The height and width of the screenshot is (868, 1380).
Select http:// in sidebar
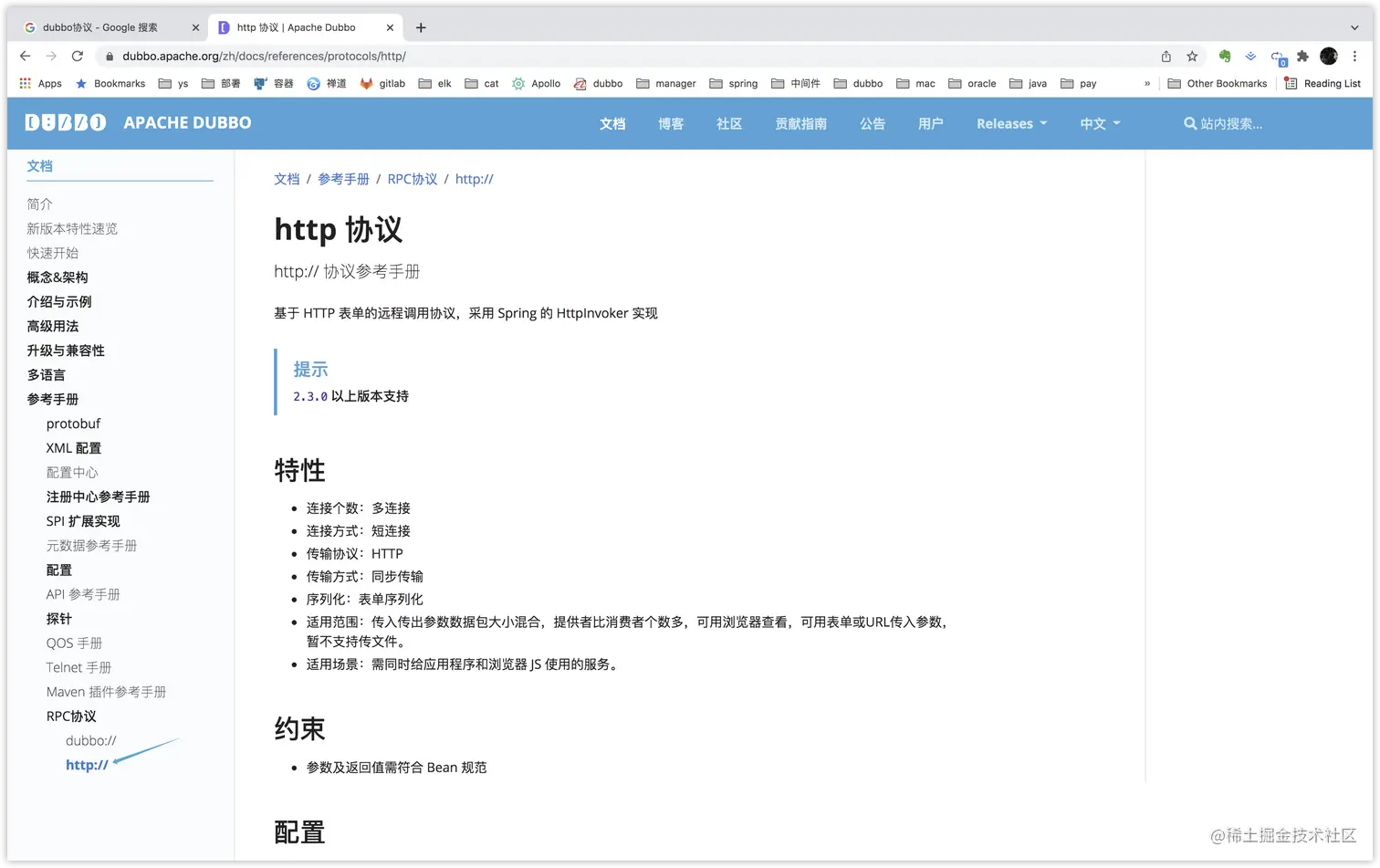87,765
